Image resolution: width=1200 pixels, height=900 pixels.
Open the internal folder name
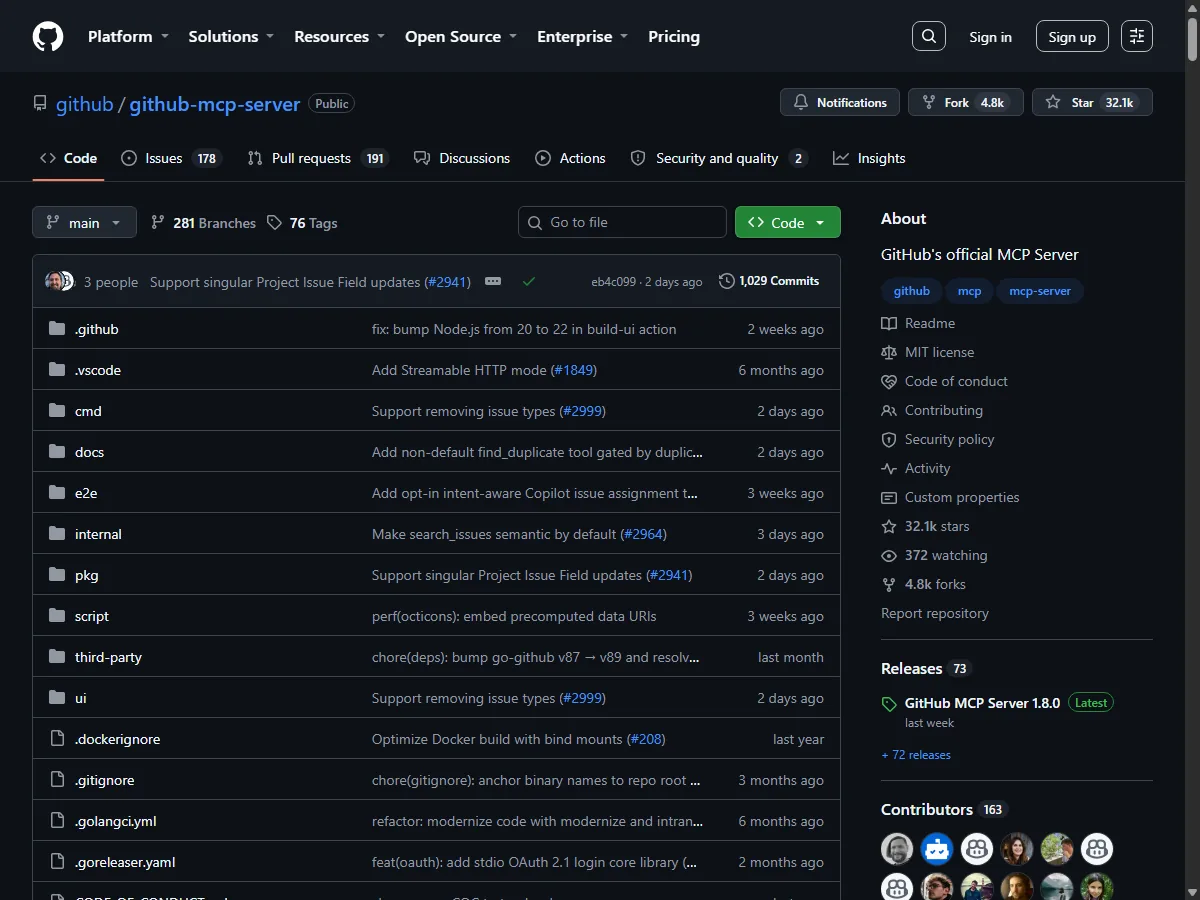click(x=98, y=534)
